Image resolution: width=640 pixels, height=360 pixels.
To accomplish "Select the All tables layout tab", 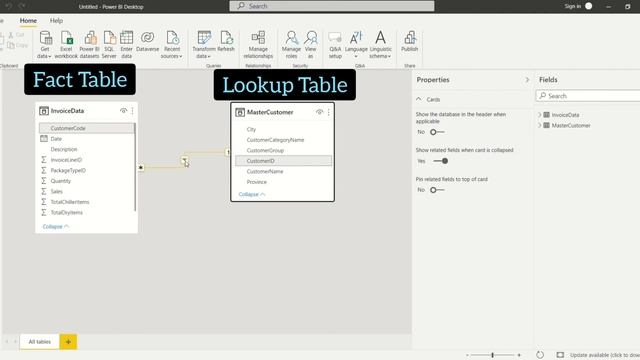I will coord(40,342).
